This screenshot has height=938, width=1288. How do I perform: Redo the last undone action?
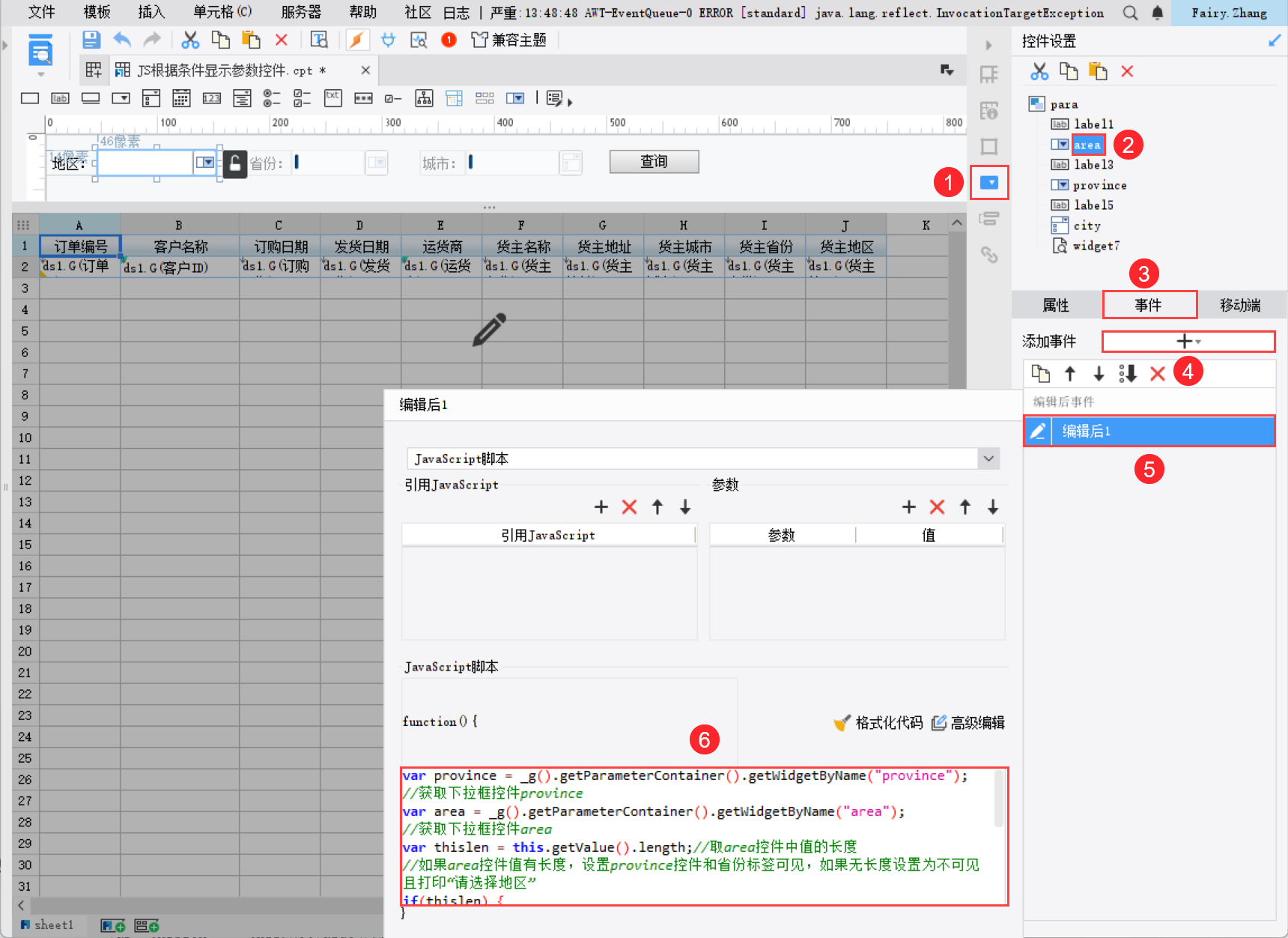pyautogui.click(x=152, y=40)
